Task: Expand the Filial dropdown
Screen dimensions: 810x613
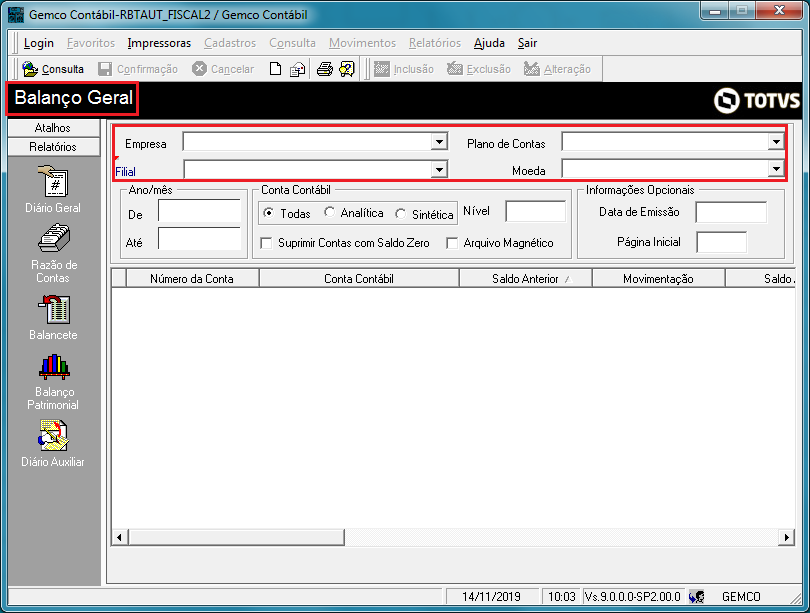Action: 439,169
